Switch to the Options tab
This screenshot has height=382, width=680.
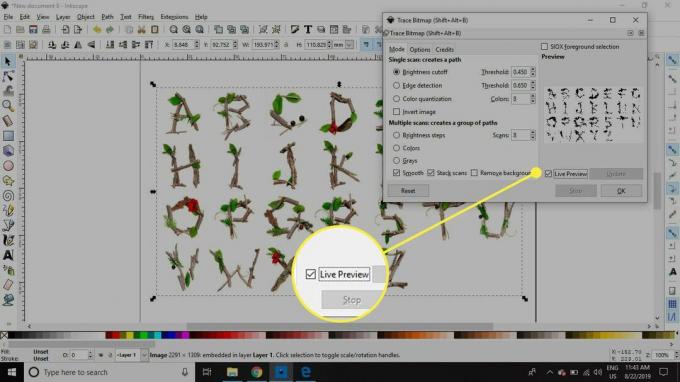pyautogui.click(x=419, y=49)
